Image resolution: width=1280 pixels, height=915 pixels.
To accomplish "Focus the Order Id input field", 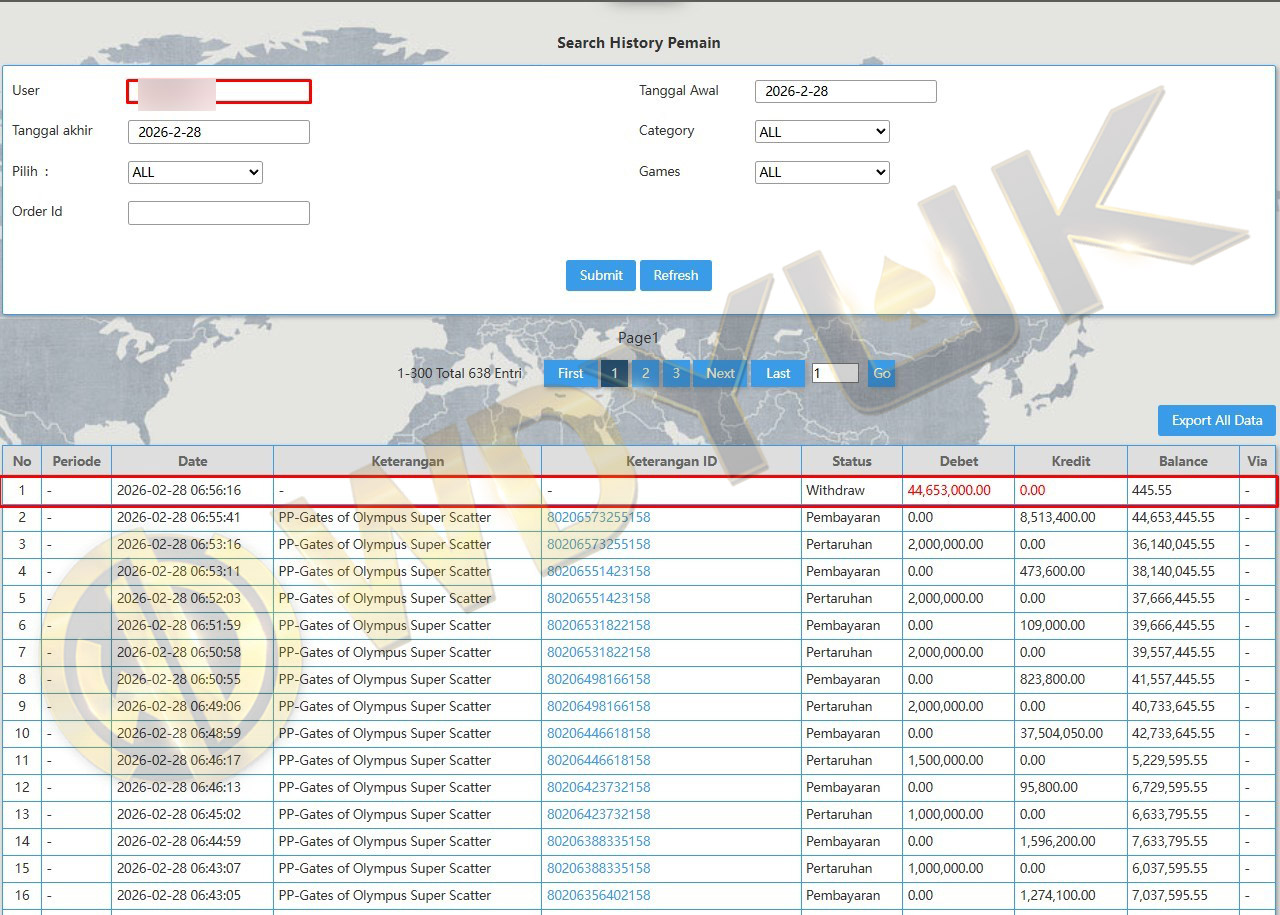I will click(x=218, y=213).
